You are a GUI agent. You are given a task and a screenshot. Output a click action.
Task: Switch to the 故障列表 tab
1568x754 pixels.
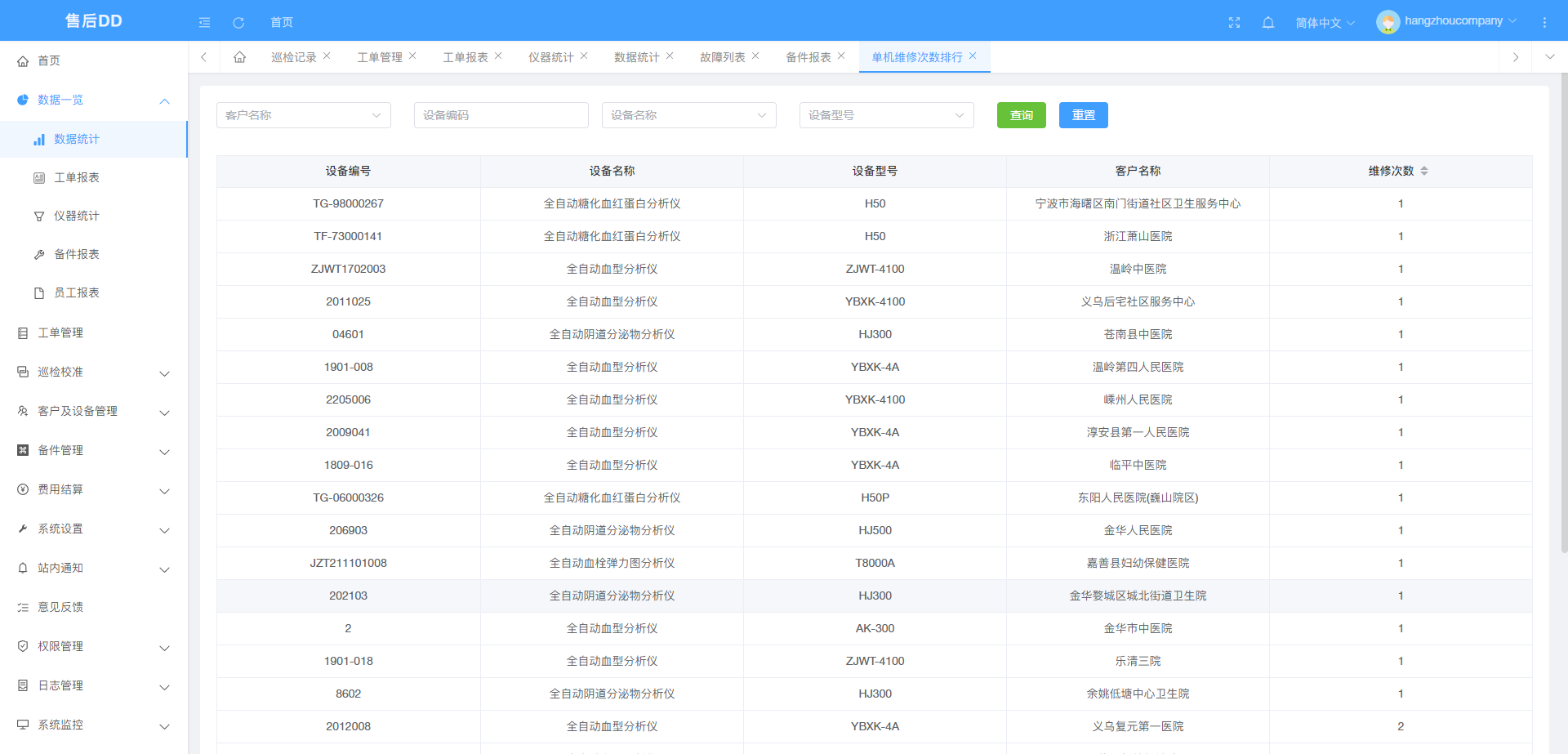[722, 56]
